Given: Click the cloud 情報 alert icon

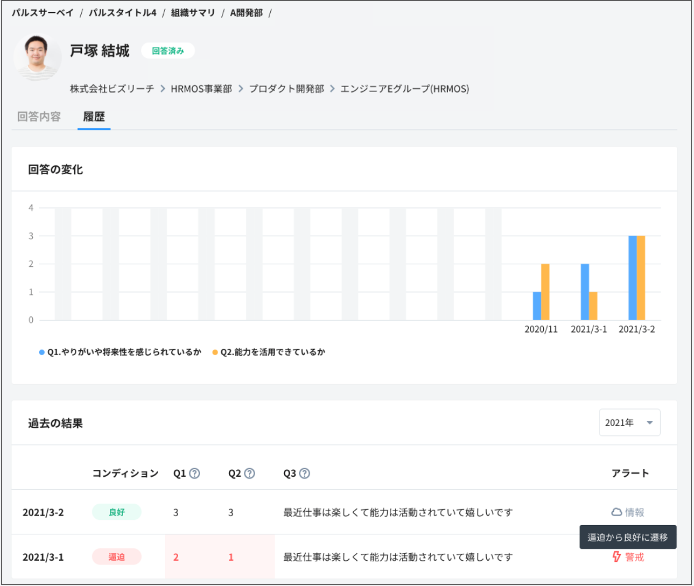Looking at the screenshot, I should tap(617, 512).
